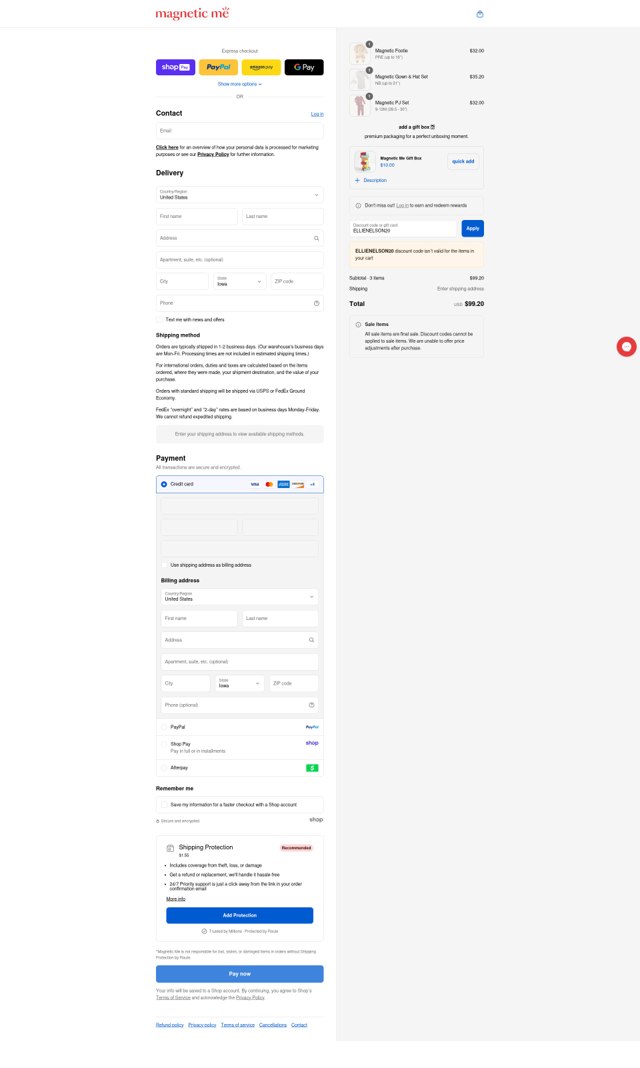
Task: Open Terms of service footer link
Action: pos(238,1025)
